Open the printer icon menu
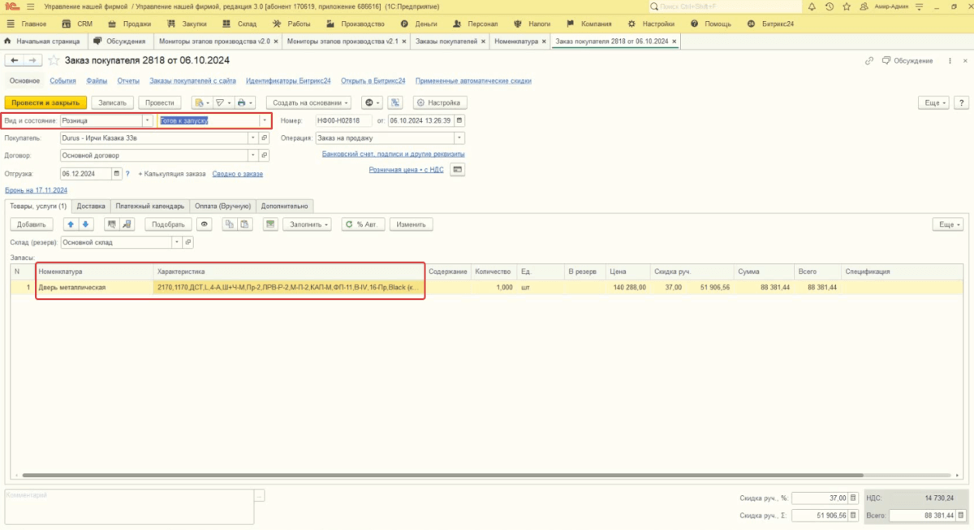The height and width of the screenshot is (531, 974). point(245,102)
